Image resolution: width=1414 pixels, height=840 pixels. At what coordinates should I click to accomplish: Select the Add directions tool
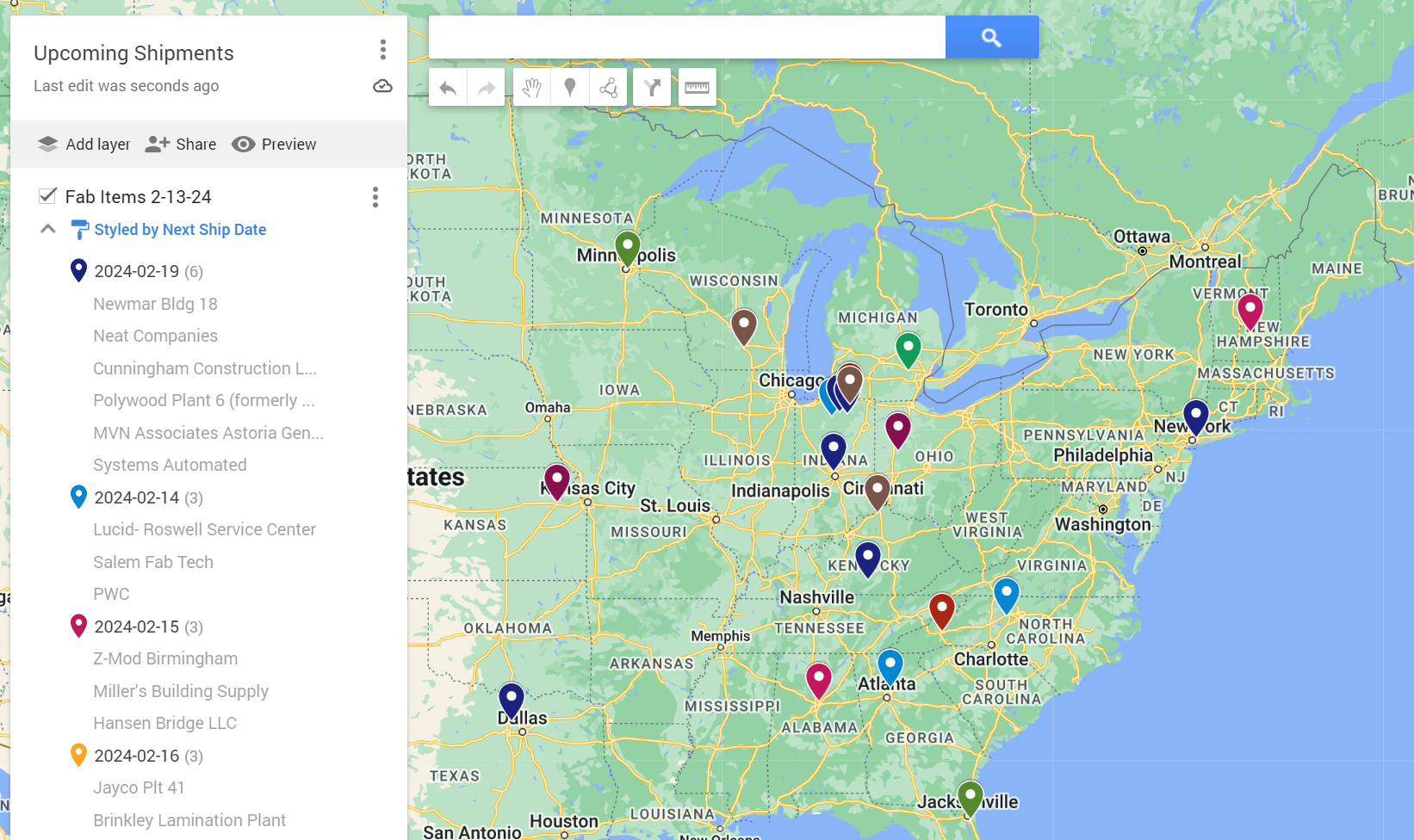point(651,86)
